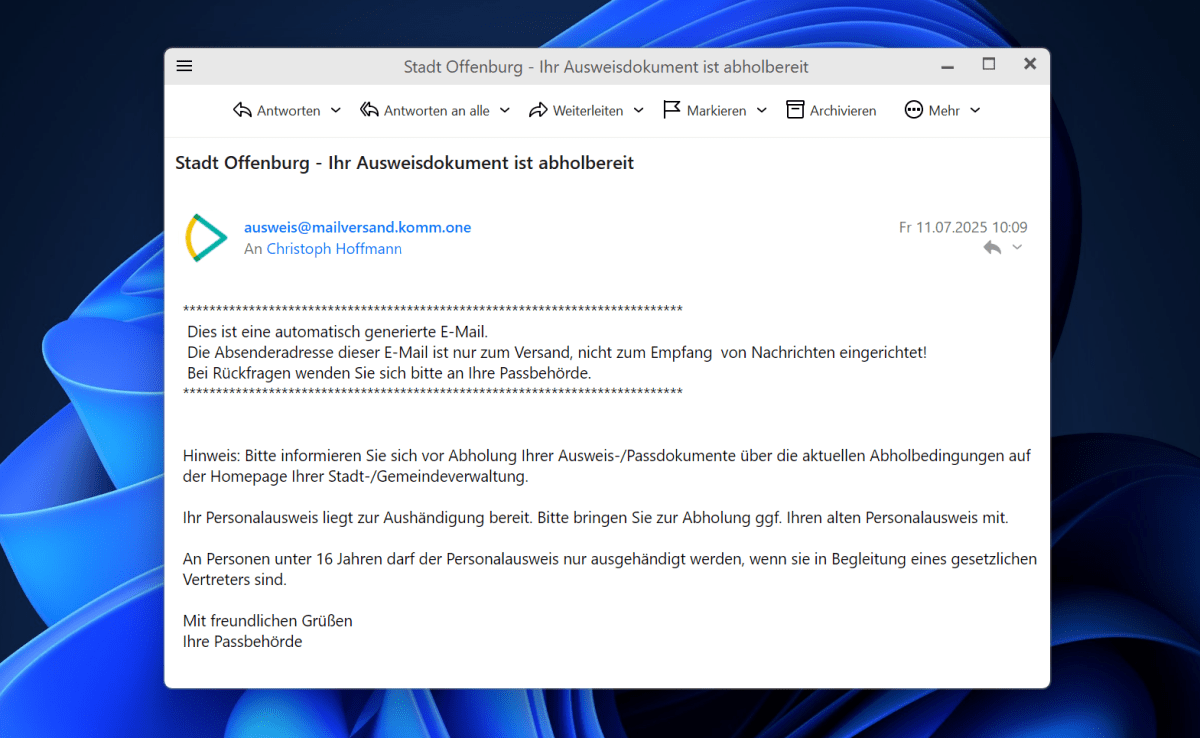The height and width of the screenshot is (738, 1200).
Task: Click the date Fr 11.07.2025 10:09
Action: point(962,227)
